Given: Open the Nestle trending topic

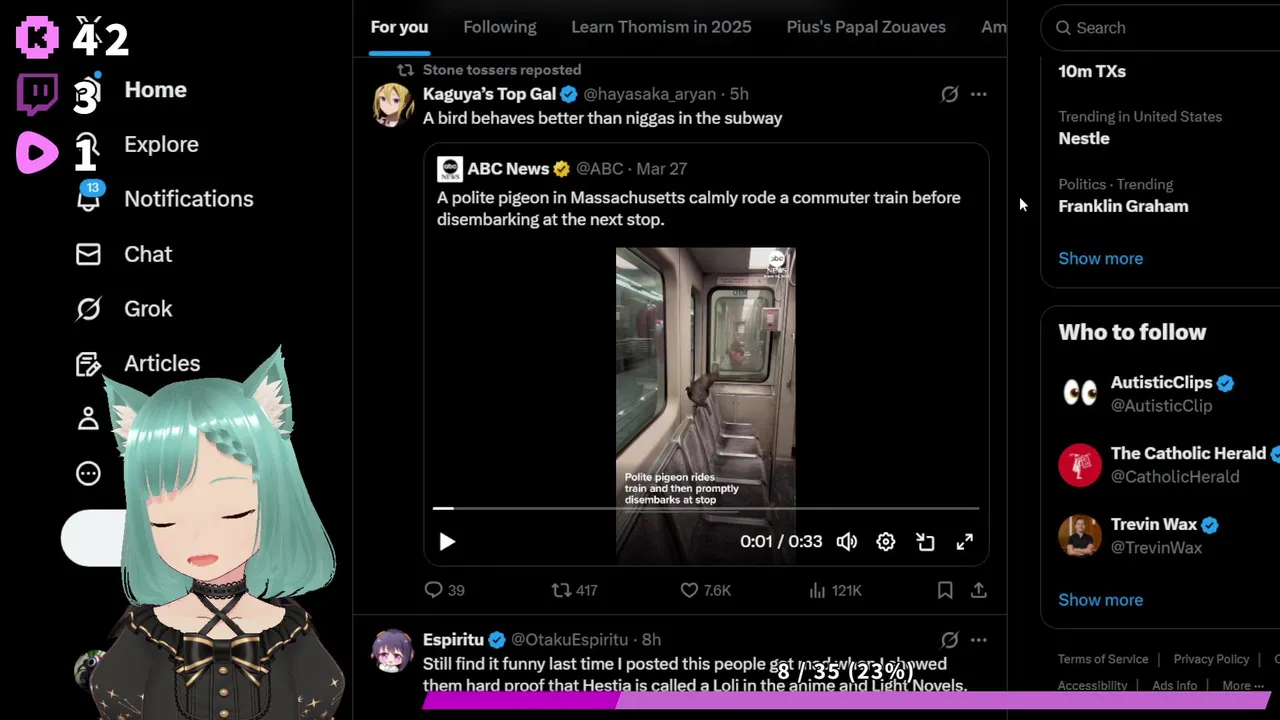Looking at the screenshot, I should pyautogui.click(x=1084, y=138).
